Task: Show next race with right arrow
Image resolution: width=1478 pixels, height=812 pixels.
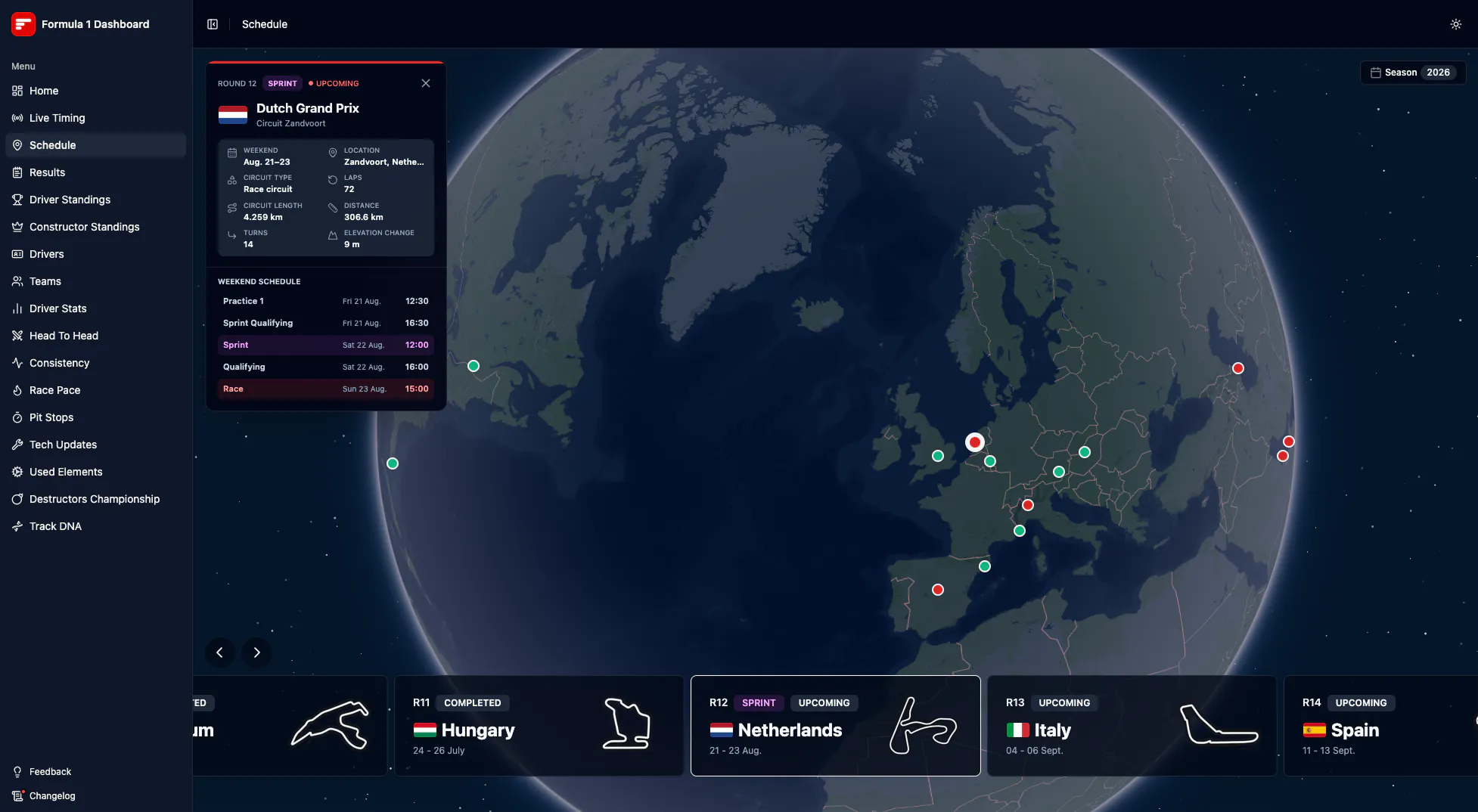Action: point(256,652)
